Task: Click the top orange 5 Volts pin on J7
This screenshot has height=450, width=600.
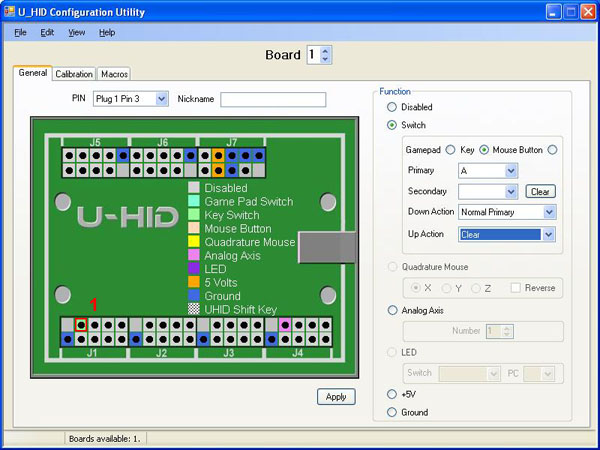Action: [x=218, y=156]
